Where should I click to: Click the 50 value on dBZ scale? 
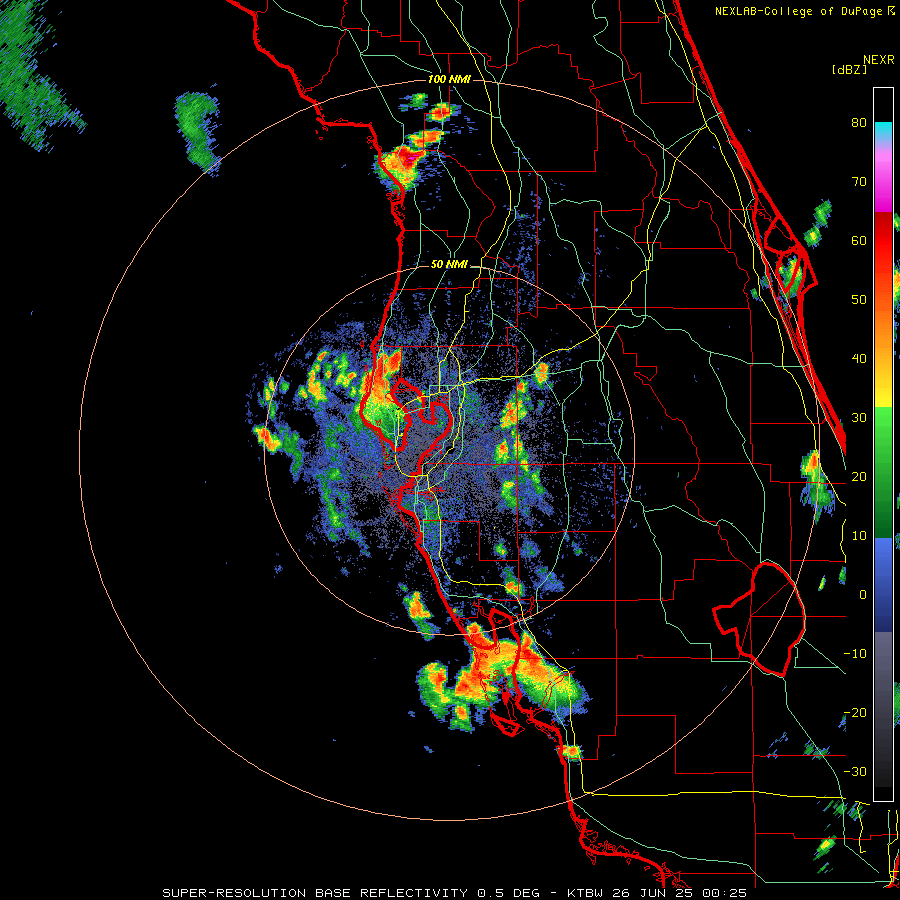click(859, 300)
